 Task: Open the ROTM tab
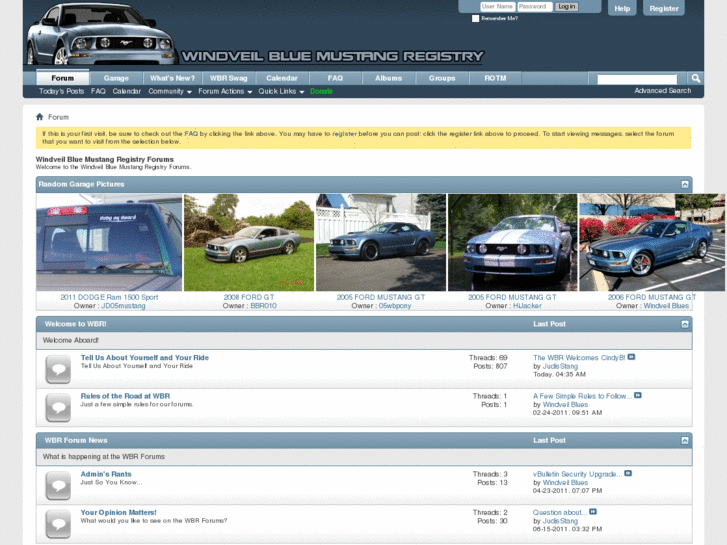(x=495, y=78)
